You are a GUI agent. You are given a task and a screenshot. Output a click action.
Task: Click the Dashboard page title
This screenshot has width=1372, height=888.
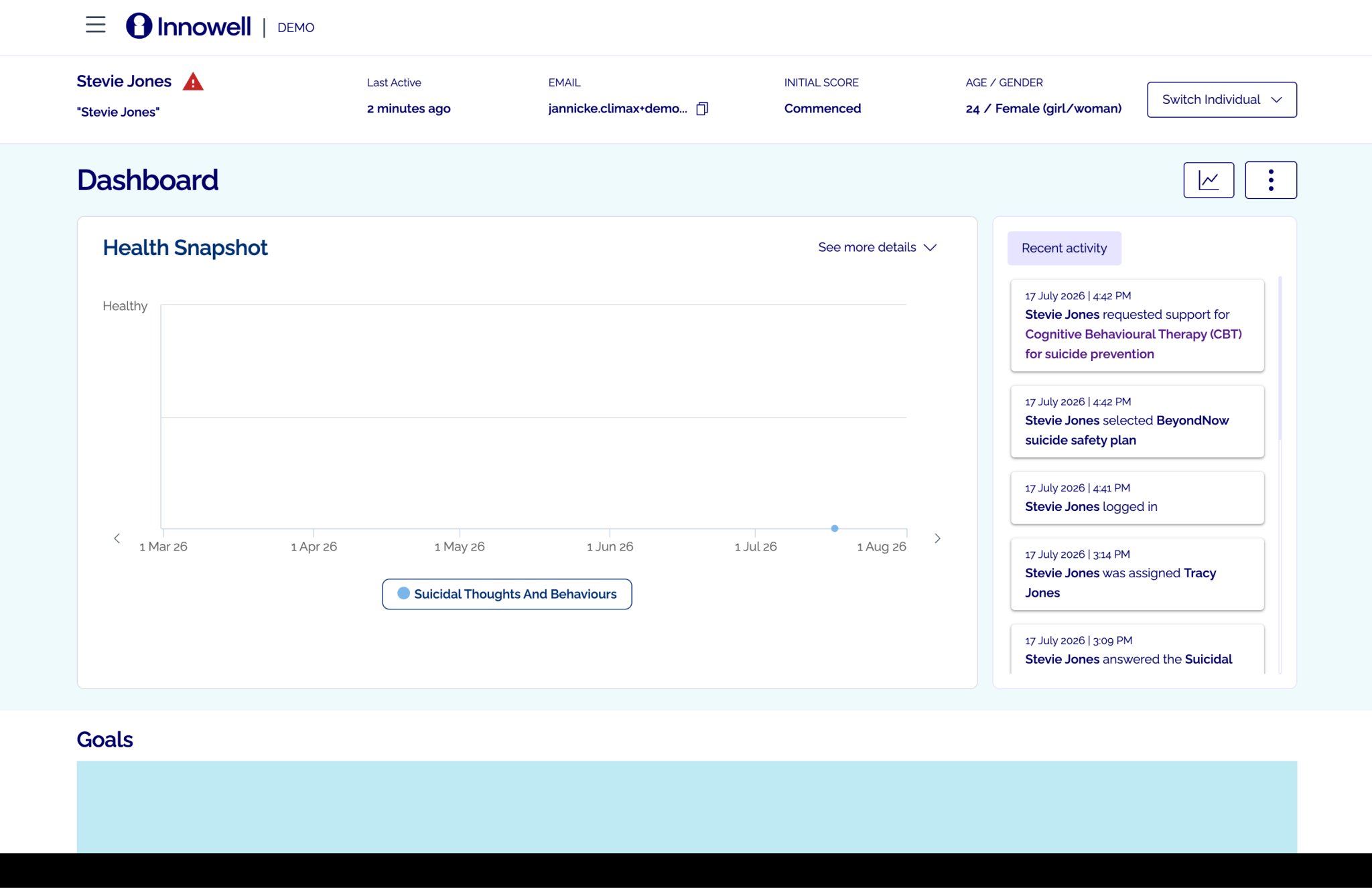coord(147,180)
